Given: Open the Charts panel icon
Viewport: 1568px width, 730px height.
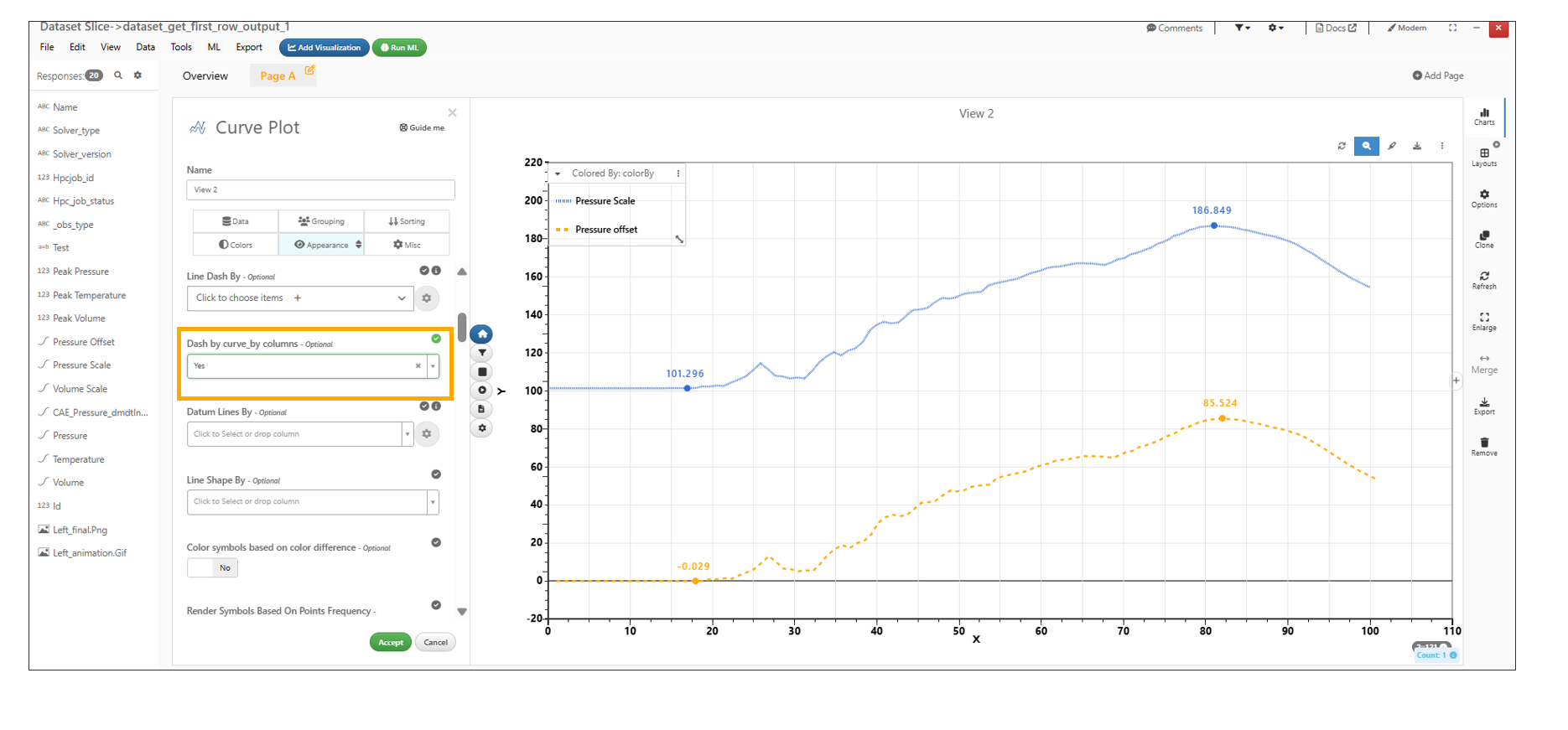Looking at the screenshot, I should (1484, 116).
